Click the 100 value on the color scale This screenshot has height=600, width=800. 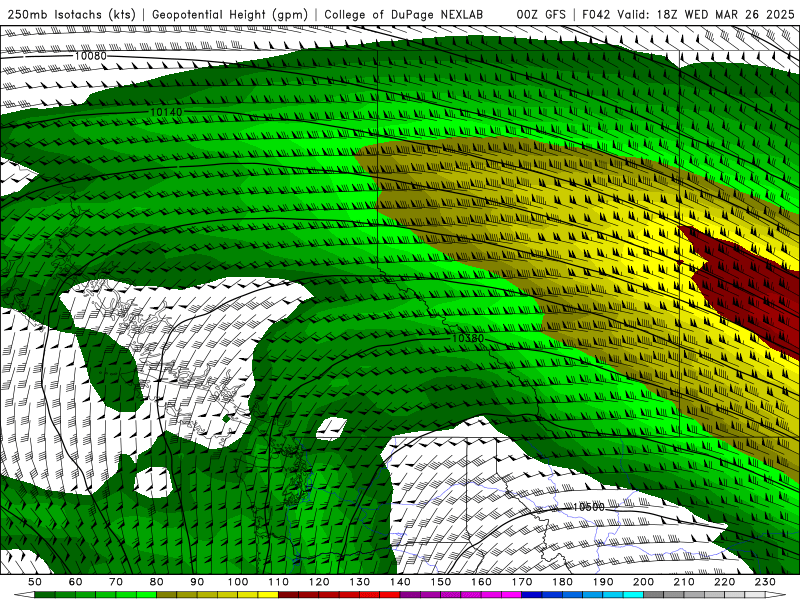238,582
